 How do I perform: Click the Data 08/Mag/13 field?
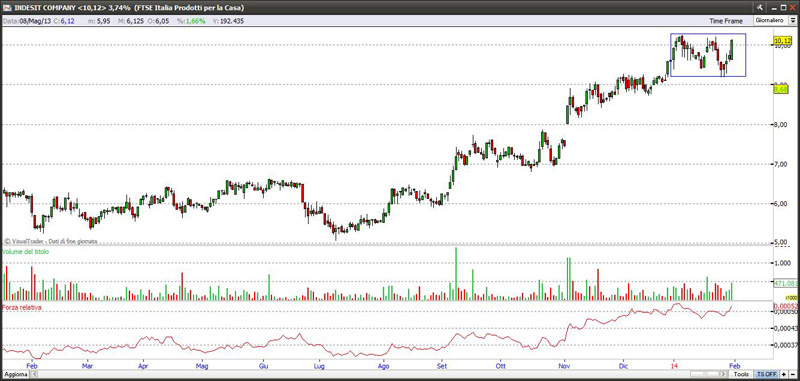pyautogui.click(x=27, y=21)
